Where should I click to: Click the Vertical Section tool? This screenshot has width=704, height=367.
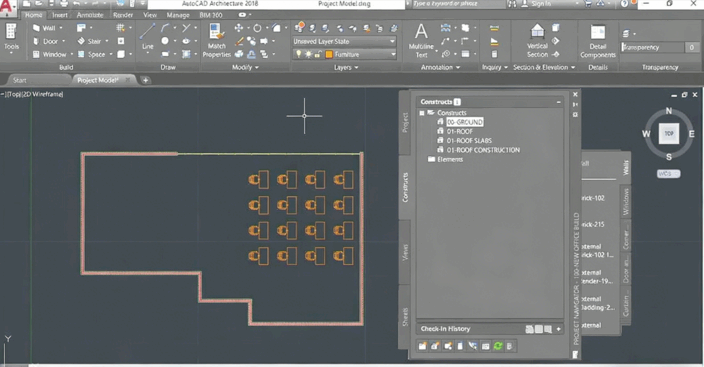537,41
